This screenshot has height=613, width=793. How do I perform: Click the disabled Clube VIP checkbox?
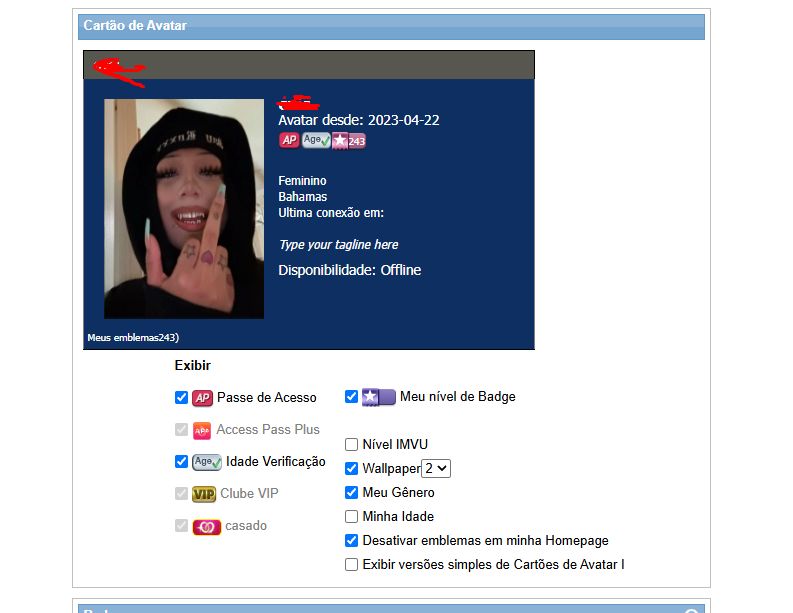(182, 493)
